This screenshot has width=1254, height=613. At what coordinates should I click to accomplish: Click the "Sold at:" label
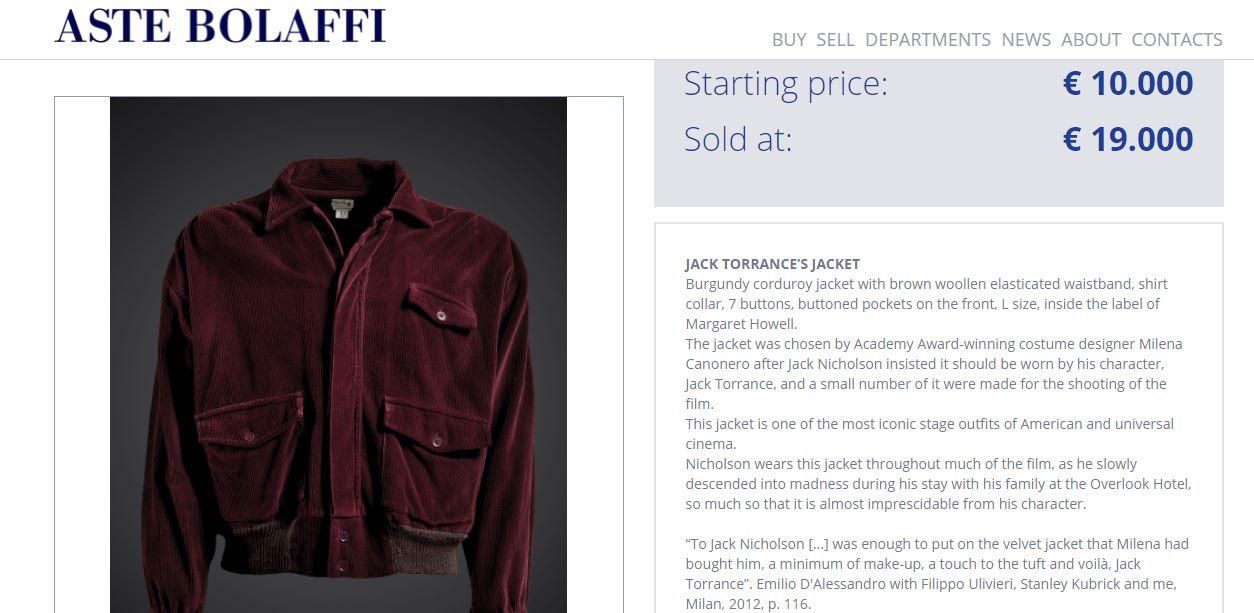click(x=737, y=139)
